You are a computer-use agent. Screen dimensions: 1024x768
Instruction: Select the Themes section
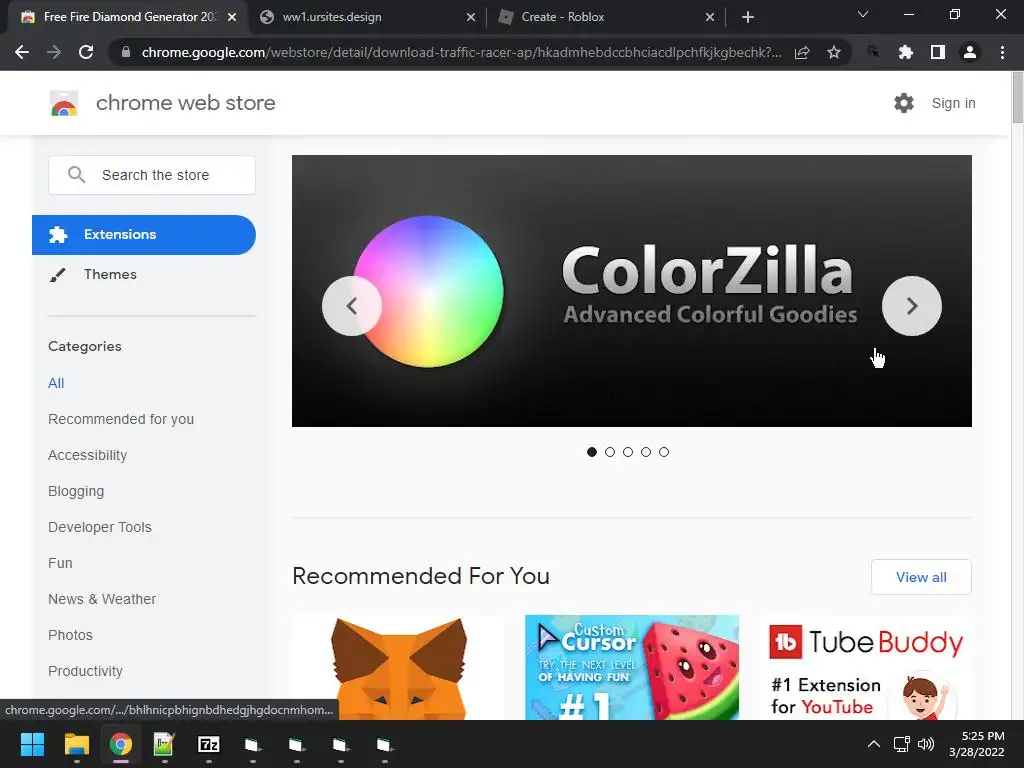pyautogui.click(x=110, y=274)
